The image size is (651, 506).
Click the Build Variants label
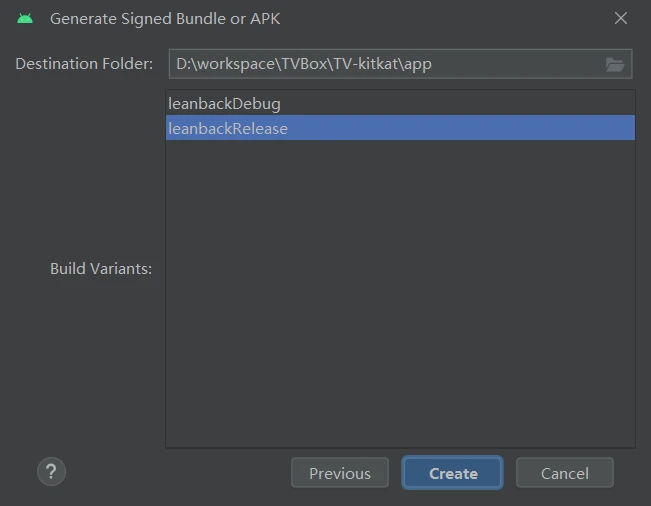101,269
